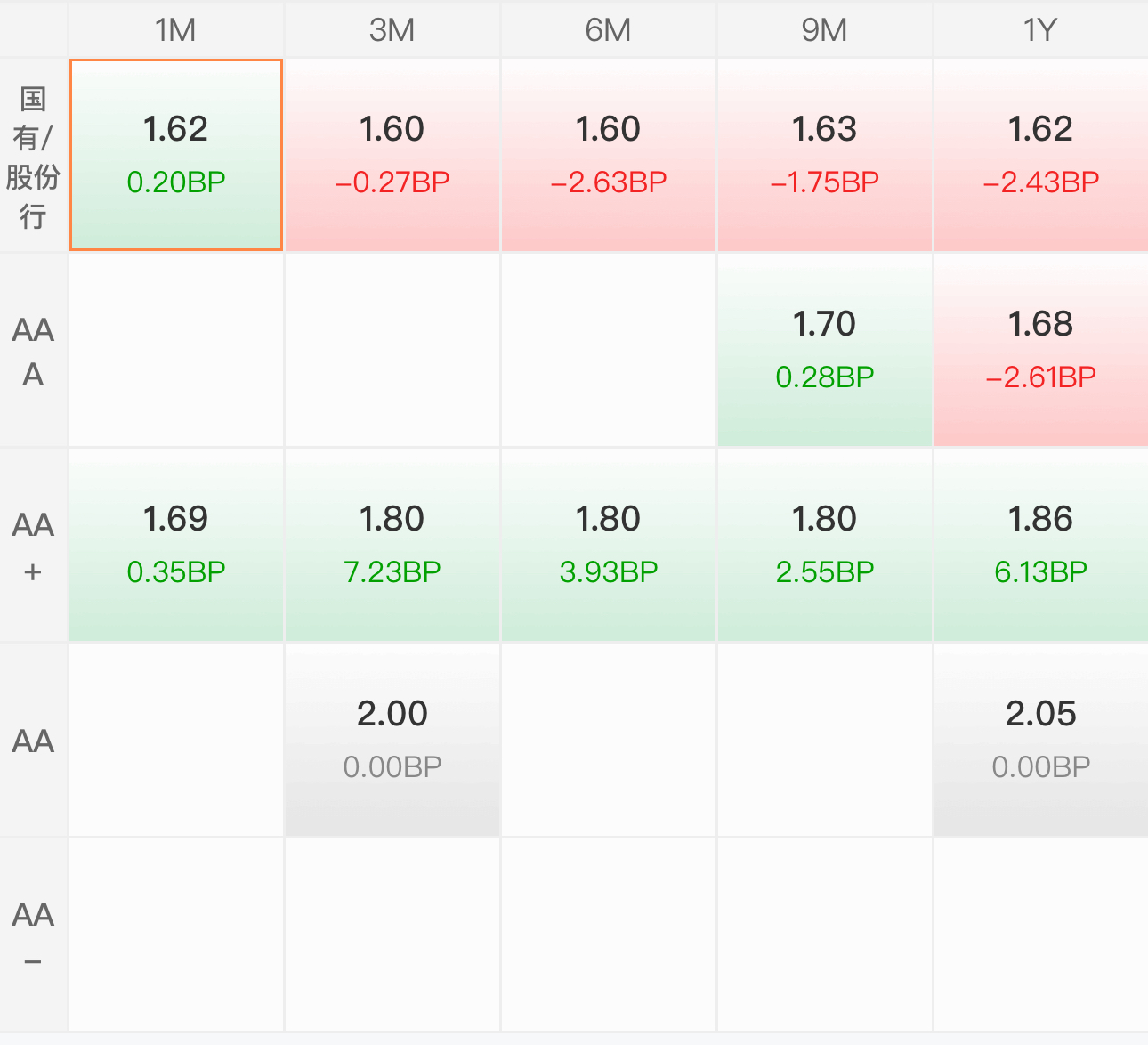
Task: Open the 6M 国有/股份行 cell with -2.63BP
Action: point(609,155)
